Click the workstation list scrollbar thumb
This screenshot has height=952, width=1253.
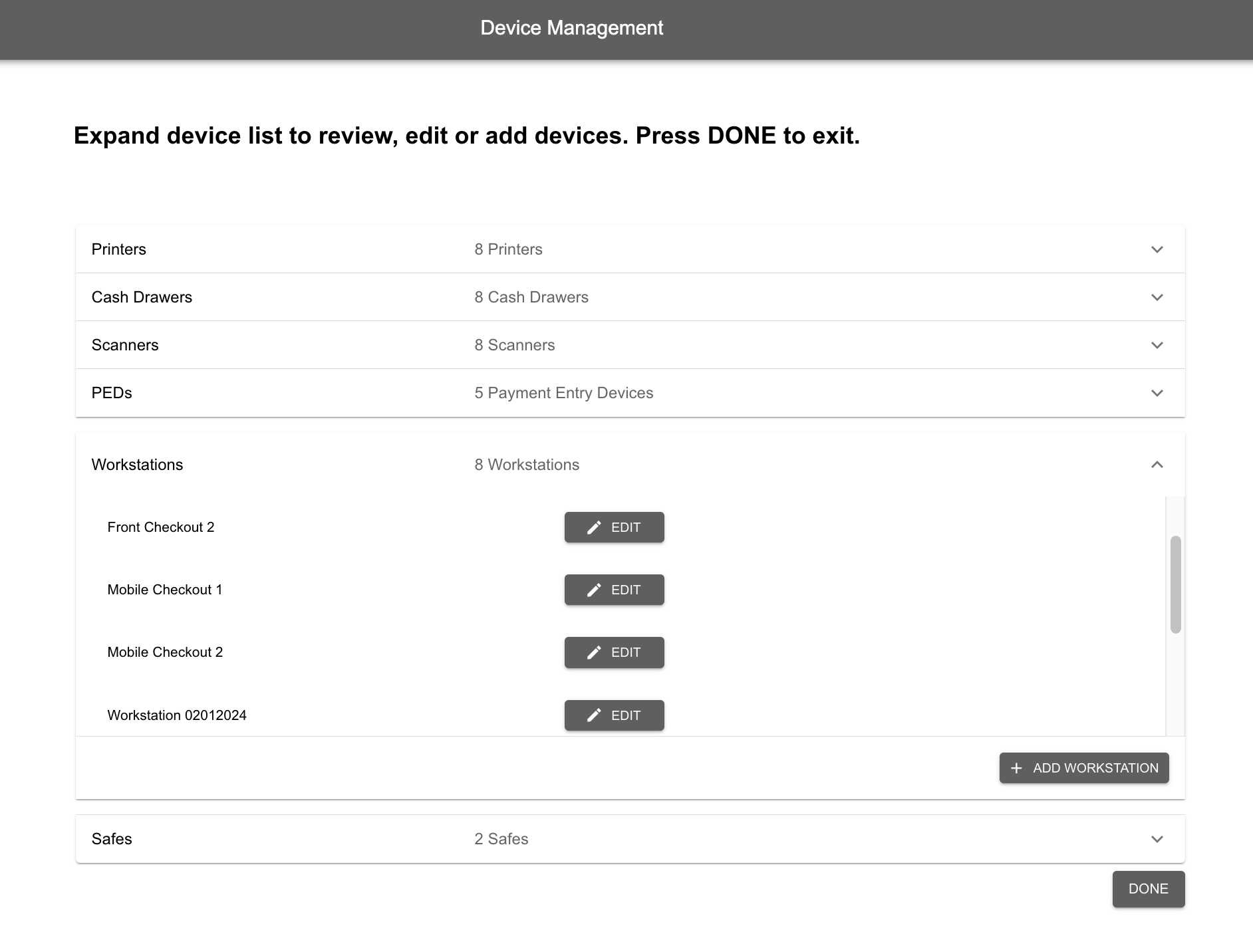click(x=1176, y=584)
